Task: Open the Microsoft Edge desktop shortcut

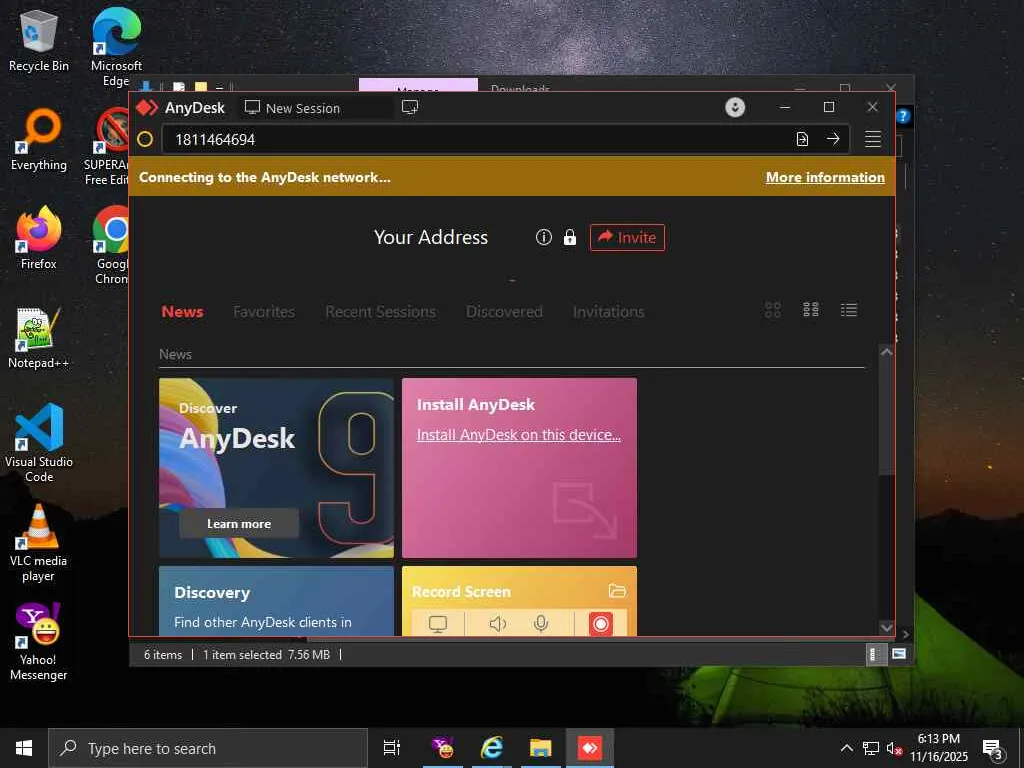Action: tap(116, 47)
